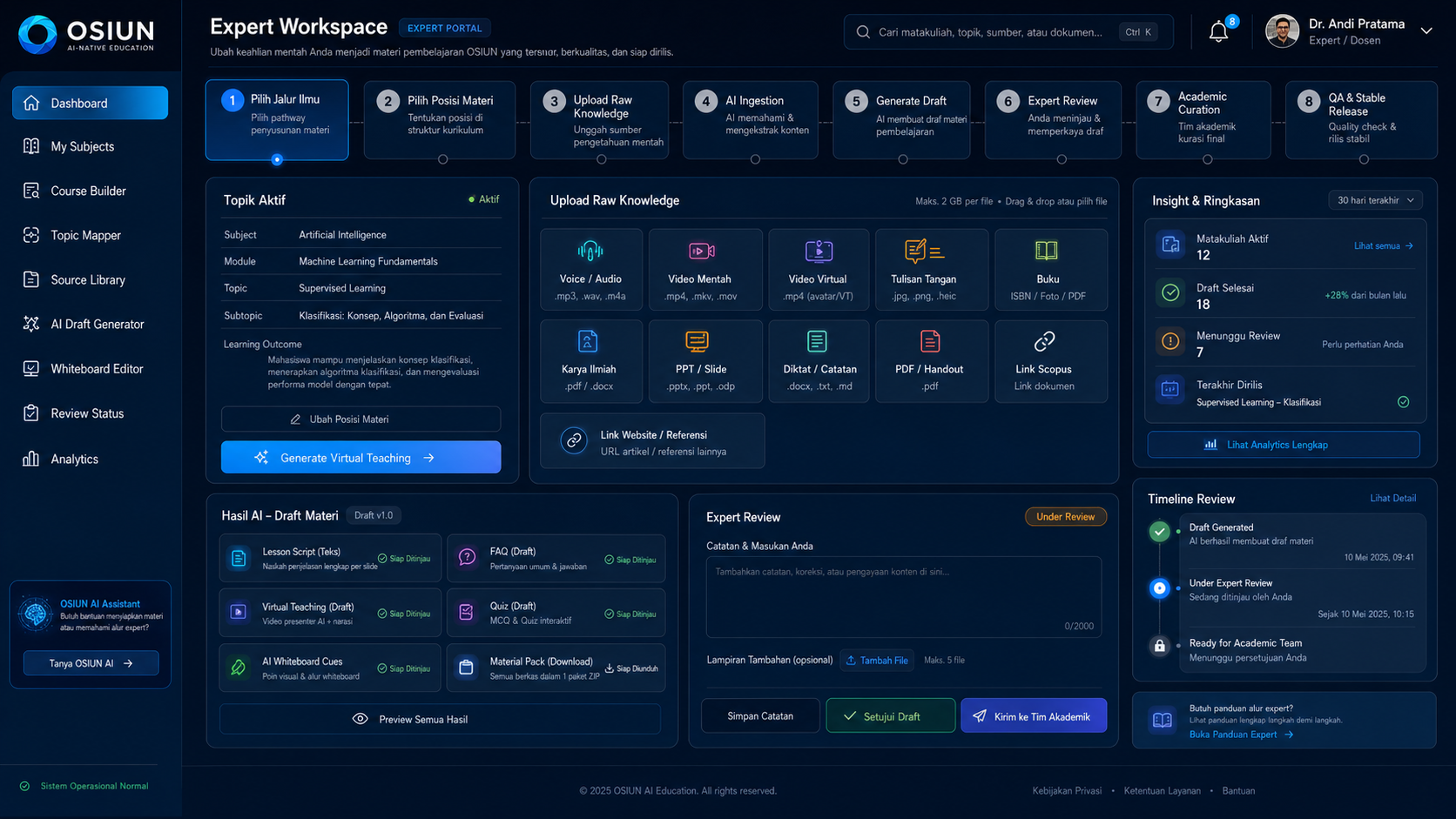
Task: Select radio dot under Pilih Posisi Materi step
Action: click(442, 159)
